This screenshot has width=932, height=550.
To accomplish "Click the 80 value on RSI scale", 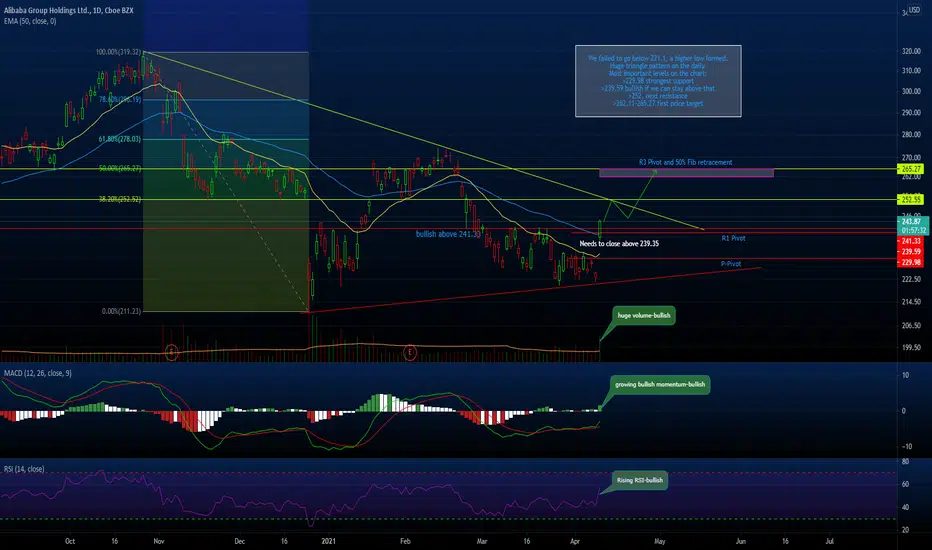I will [905, 461].
